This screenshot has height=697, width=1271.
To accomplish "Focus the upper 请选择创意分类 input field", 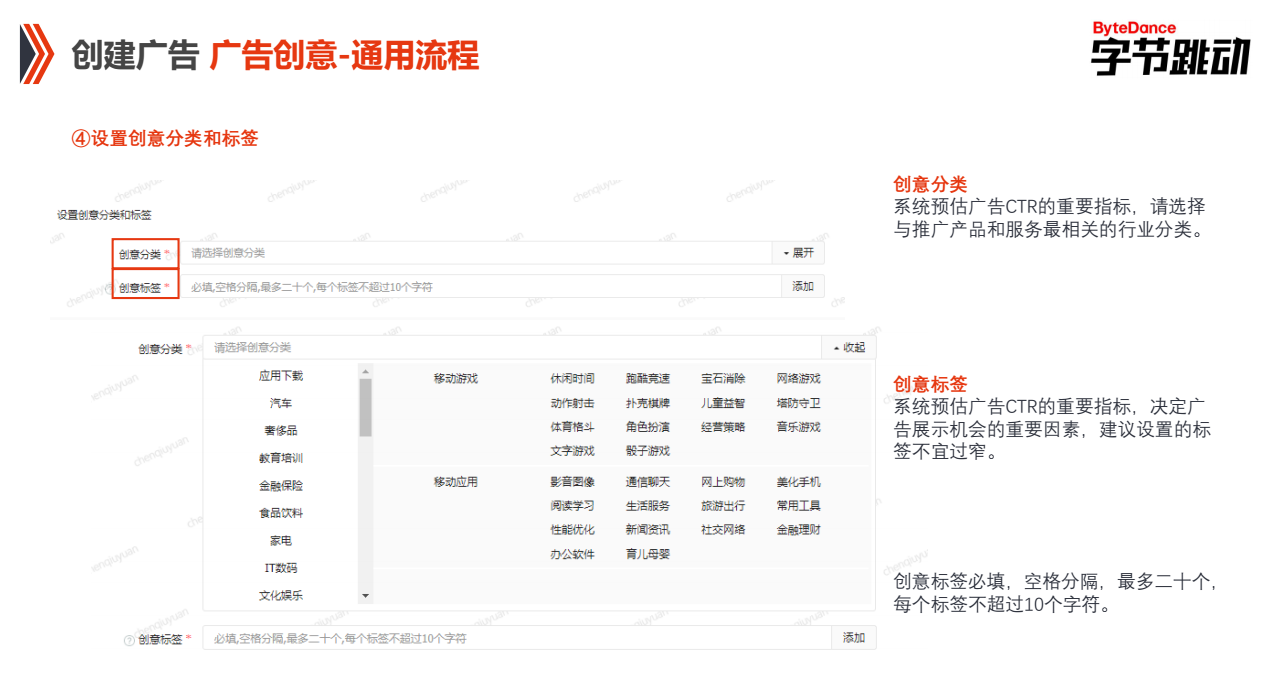I will (476, 253).
